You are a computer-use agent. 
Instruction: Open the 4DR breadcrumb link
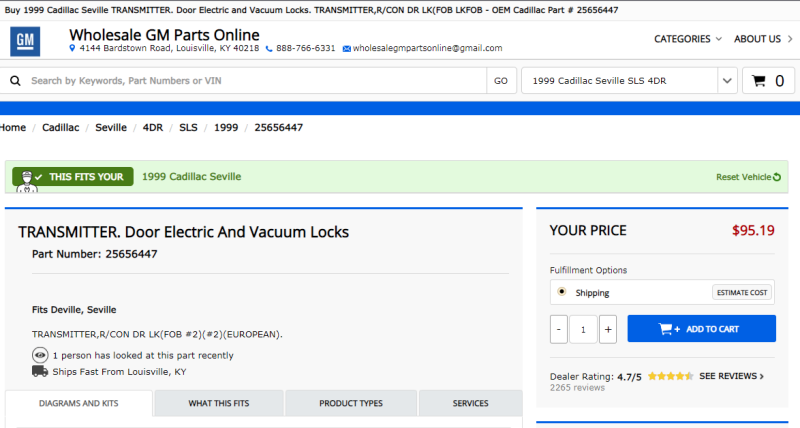(153, 128)
